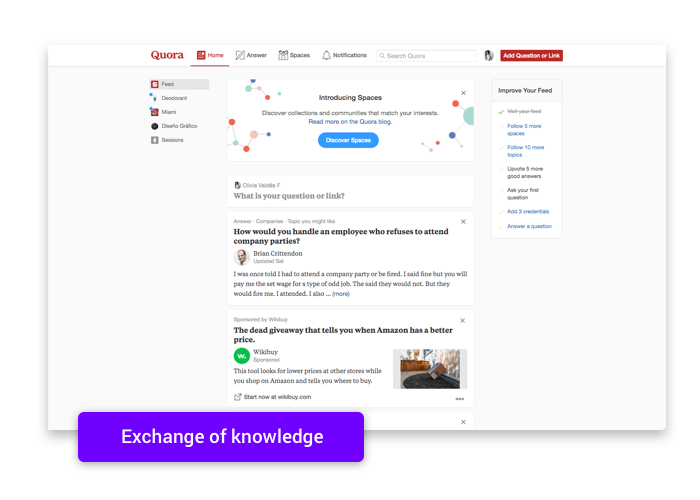Expand the answer with (more) link
700x500 pixels.
coord(341,294)
